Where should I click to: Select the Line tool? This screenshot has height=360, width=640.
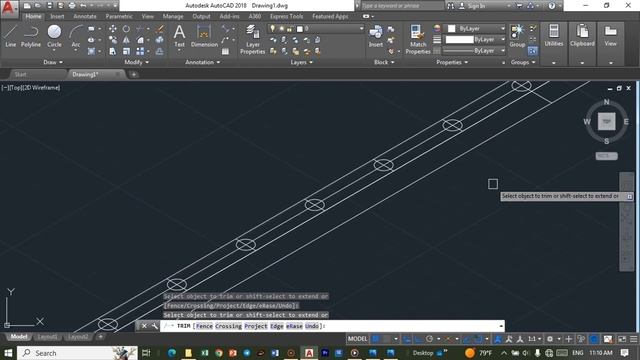coord(11,36)
